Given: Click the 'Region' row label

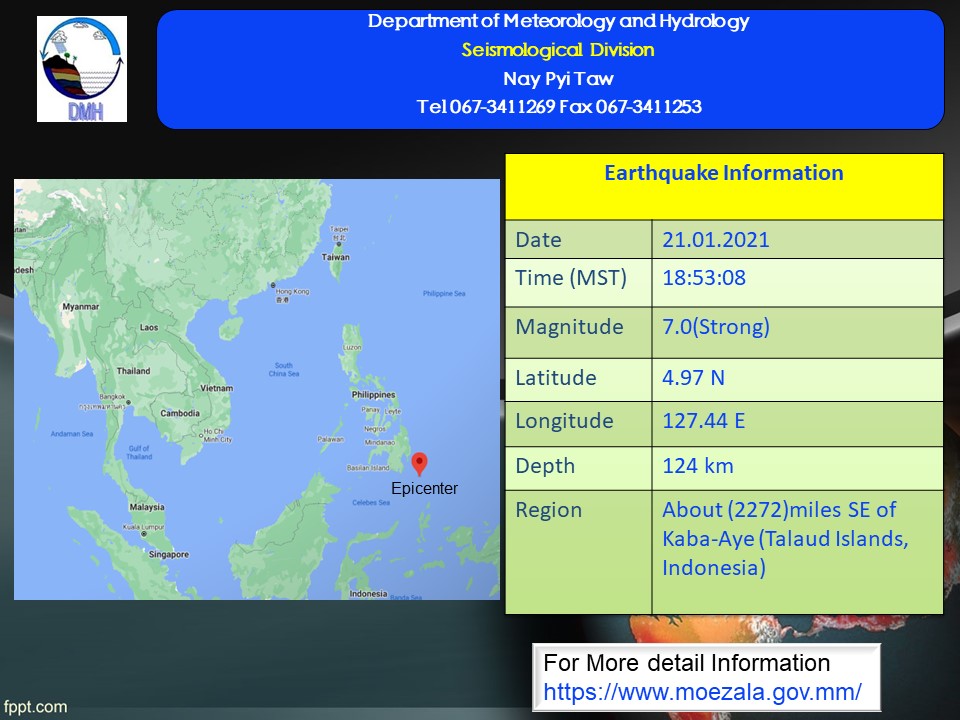Looking at the screenshot, I should coord(549,510).
